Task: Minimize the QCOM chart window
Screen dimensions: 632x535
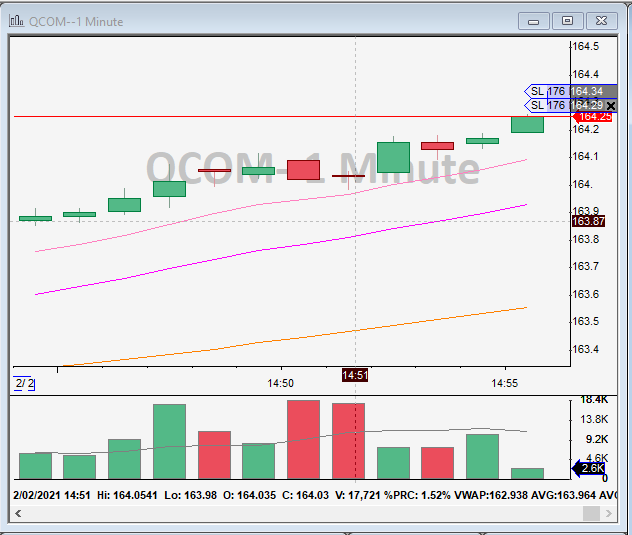Action: point(536,20)
